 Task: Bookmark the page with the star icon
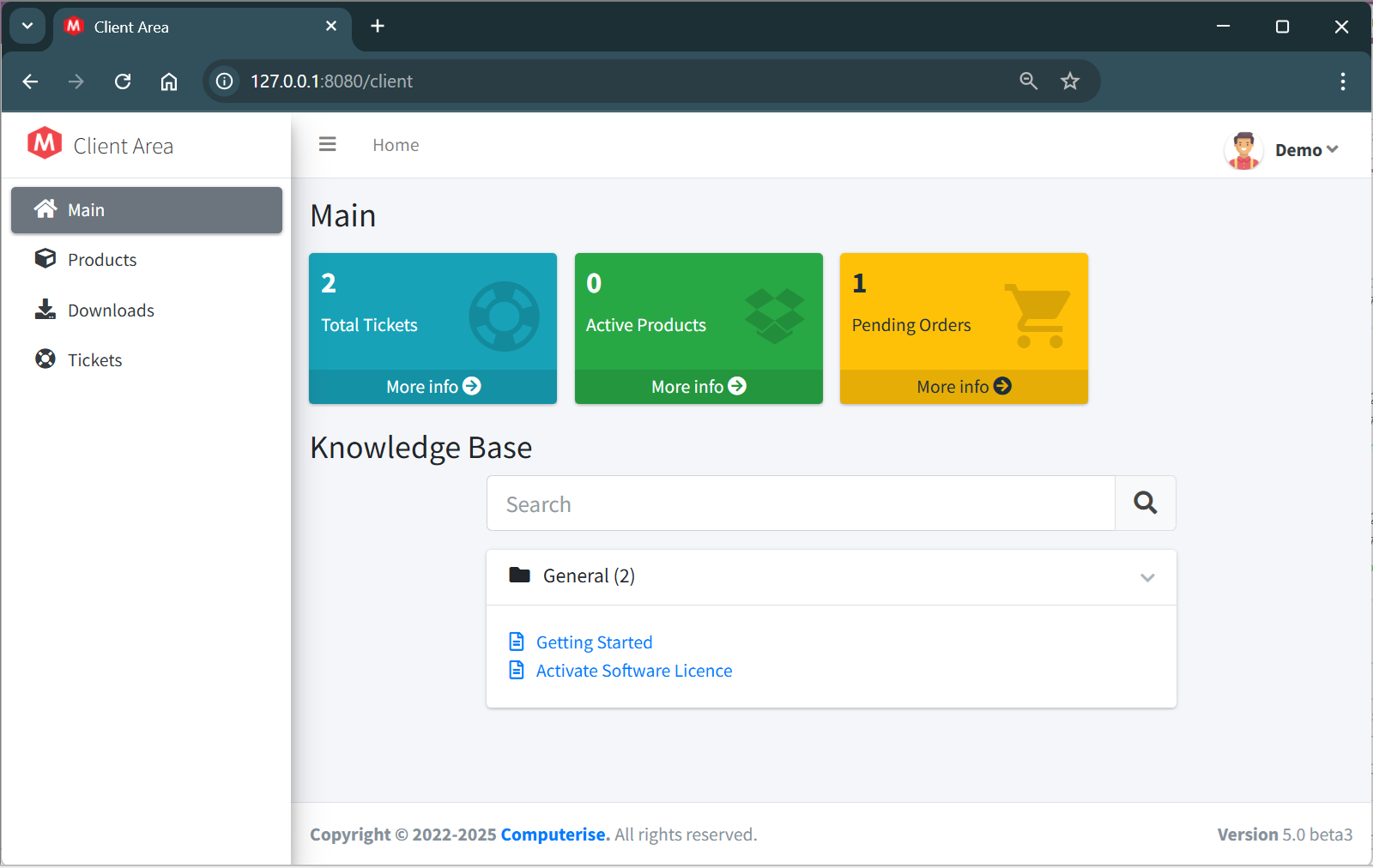(1070, 81)
